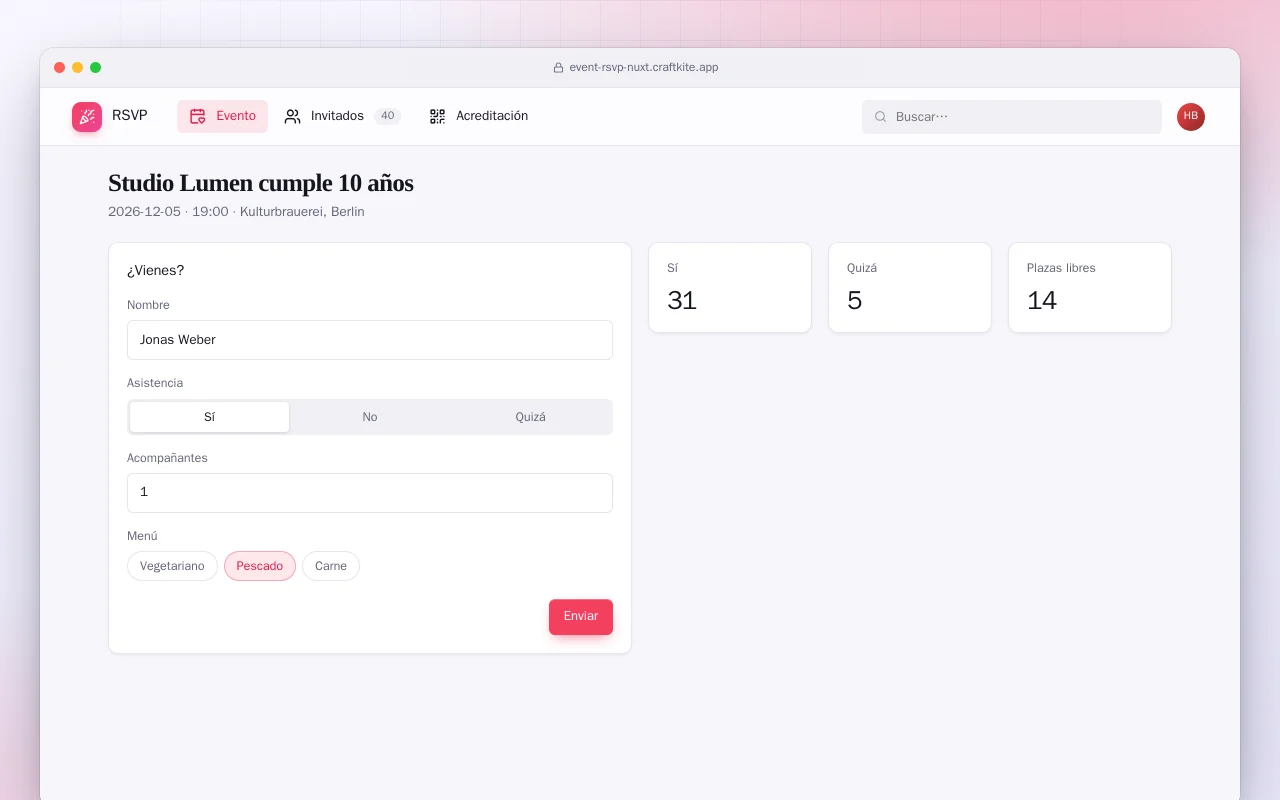The image size is (1280, 800).
Task: Click the magnifier icon in the search bar
Action: [x=881, y=117]
